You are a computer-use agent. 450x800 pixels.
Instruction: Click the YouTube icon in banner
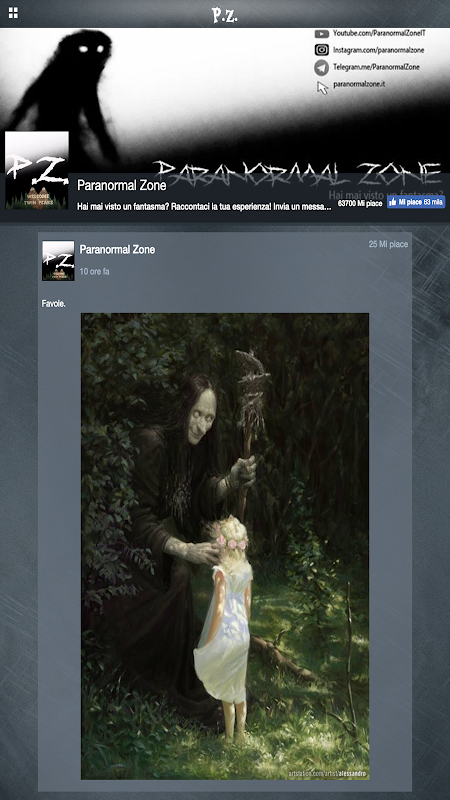321,34
